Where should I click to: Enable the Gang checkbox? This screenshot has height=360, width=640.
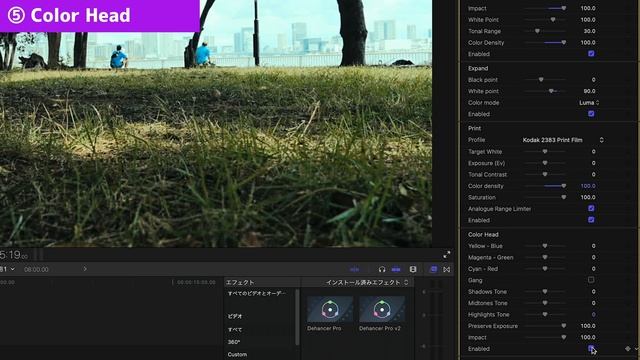tap(591, 280)
